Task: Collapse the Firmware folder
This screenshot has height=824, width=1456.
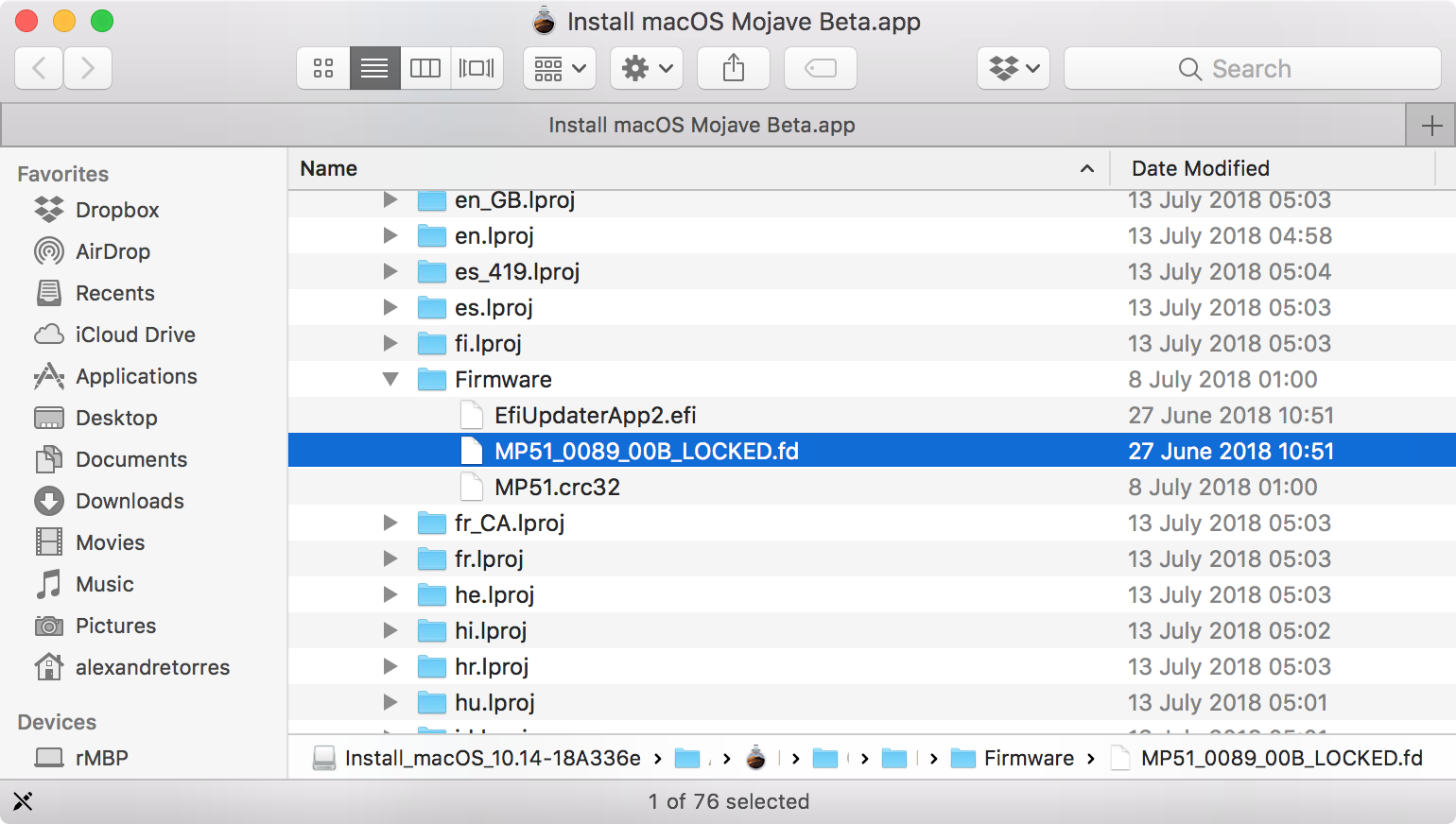Action: click(390, 379)
